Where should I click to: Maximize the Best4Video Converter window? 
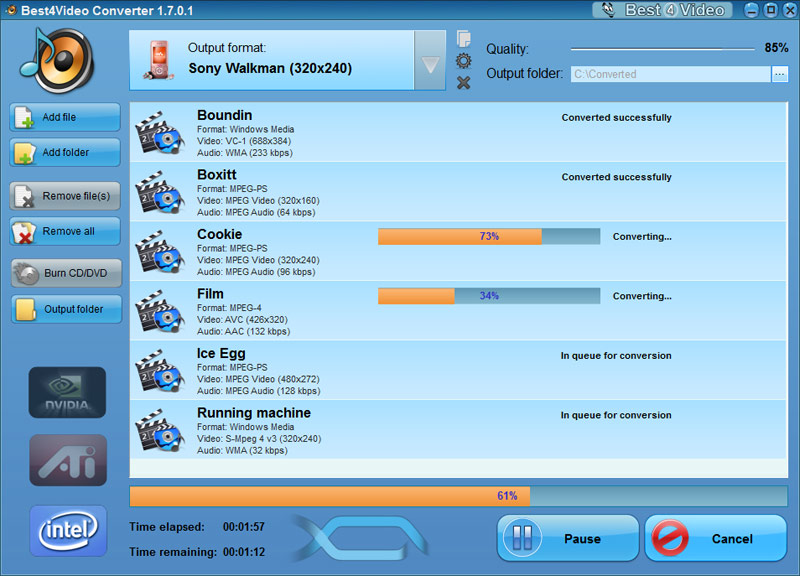771,10
